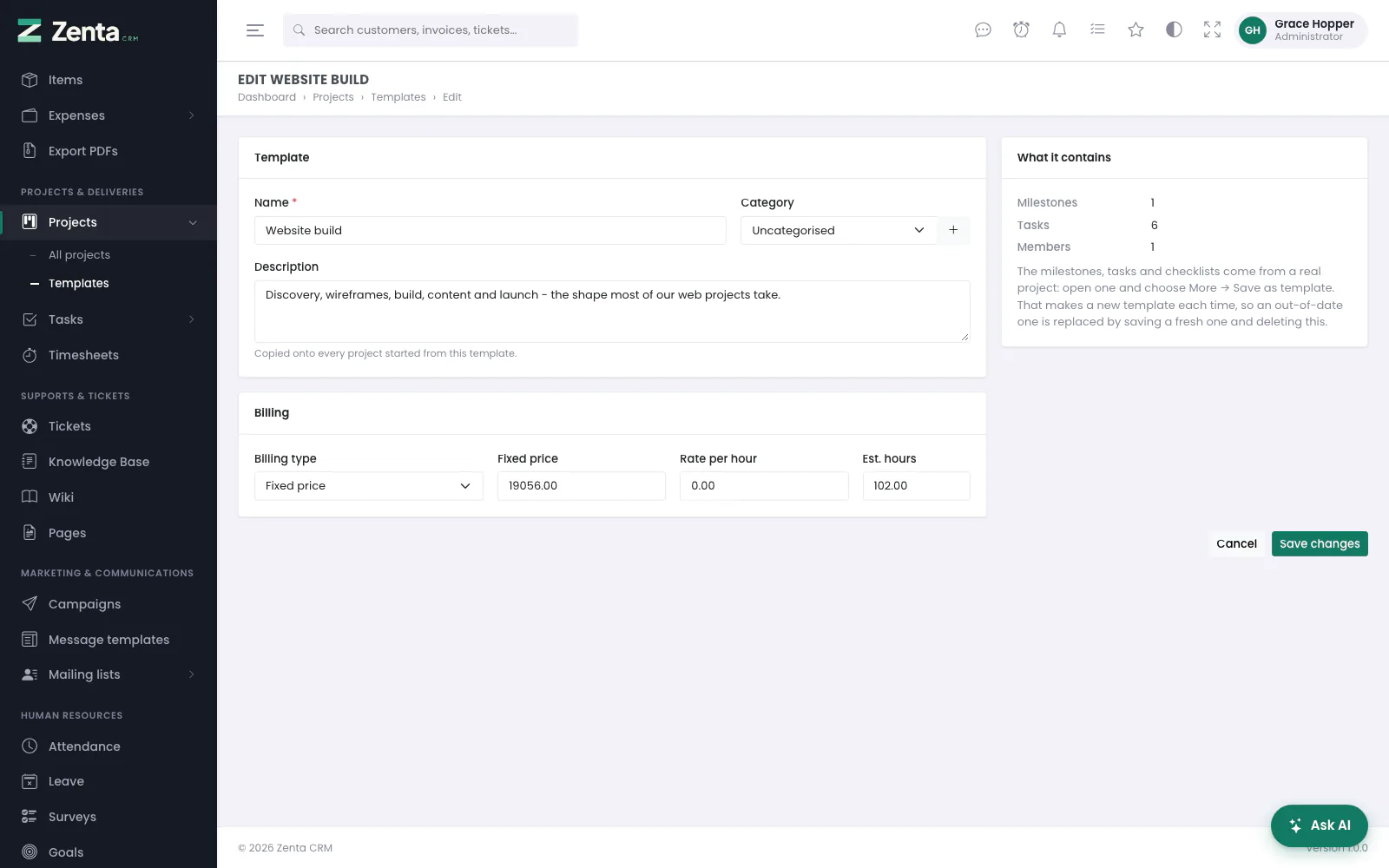
Task: Open Campaigns in the sidebar
Action: 109,604
